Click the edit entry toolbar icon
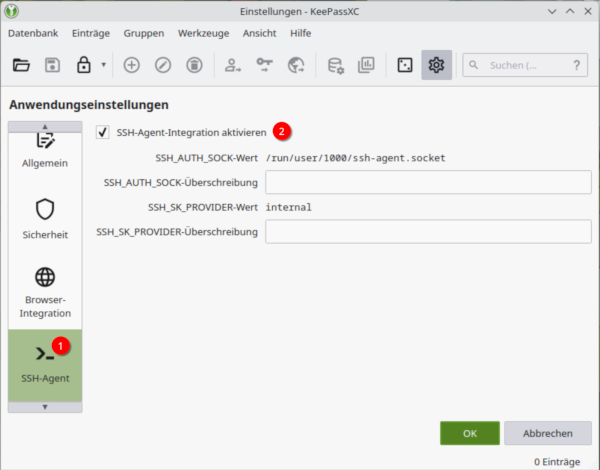The image size is (600, 470). (163, 65)
